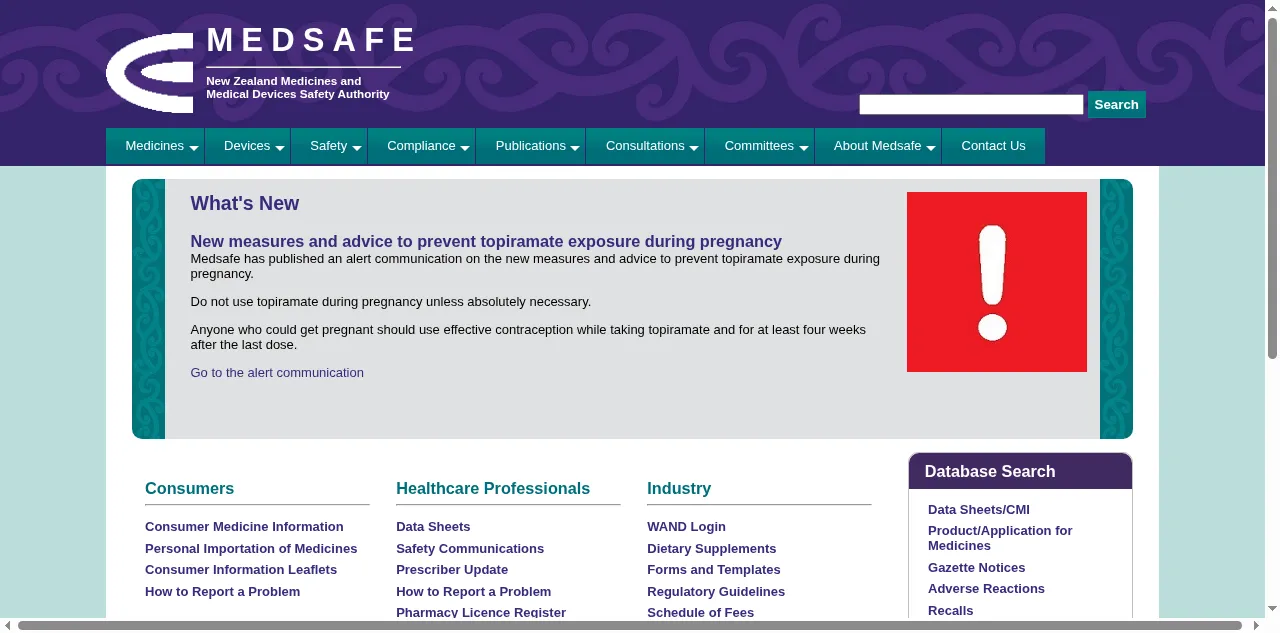Expand the Committees menu arrow
The image size is (1280, 633).
click(804, 148)
